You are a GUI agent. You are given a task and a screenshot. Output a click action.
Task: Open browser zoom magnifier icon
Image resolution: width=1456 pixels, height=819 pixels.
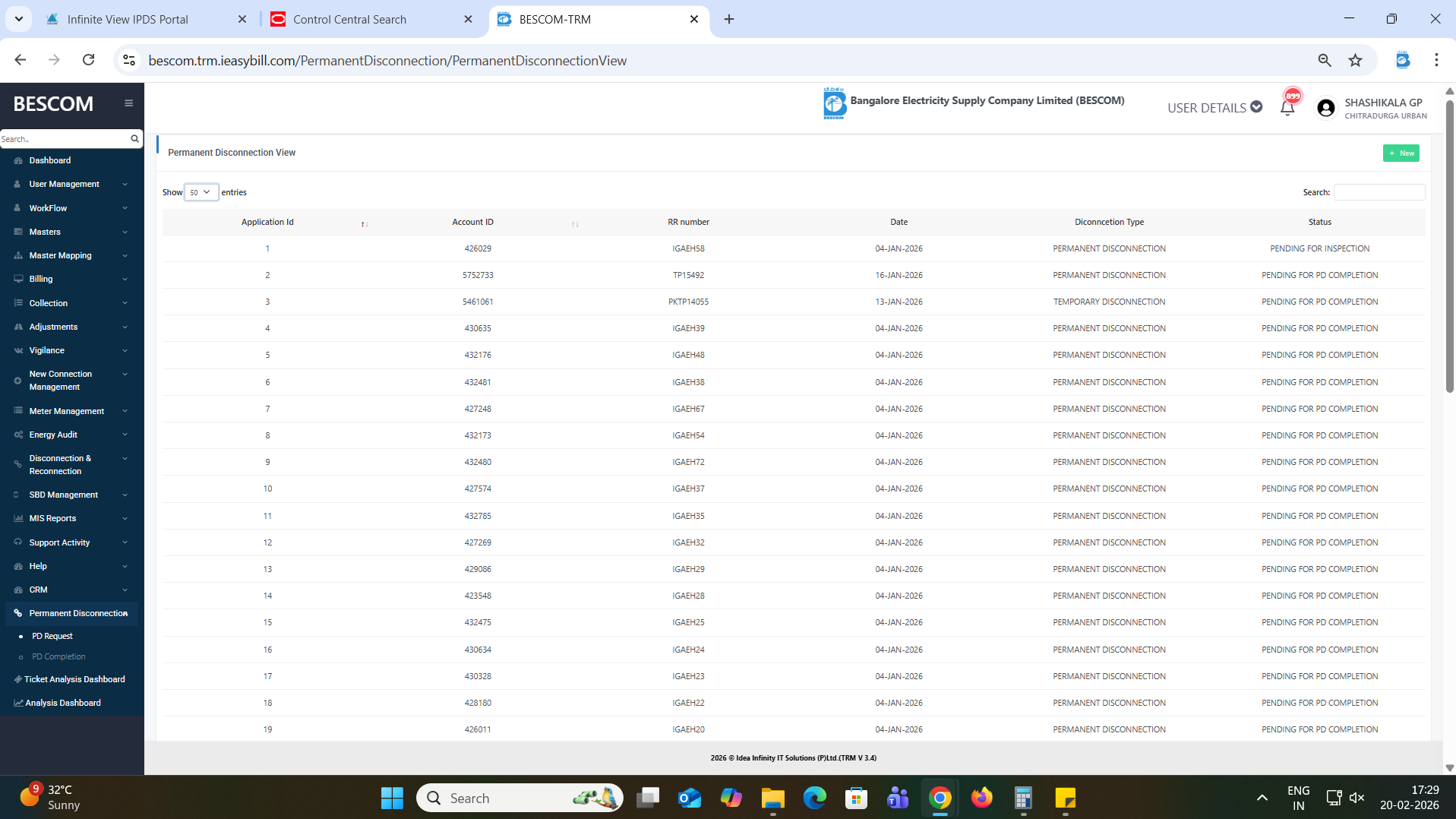[1325, 61]
